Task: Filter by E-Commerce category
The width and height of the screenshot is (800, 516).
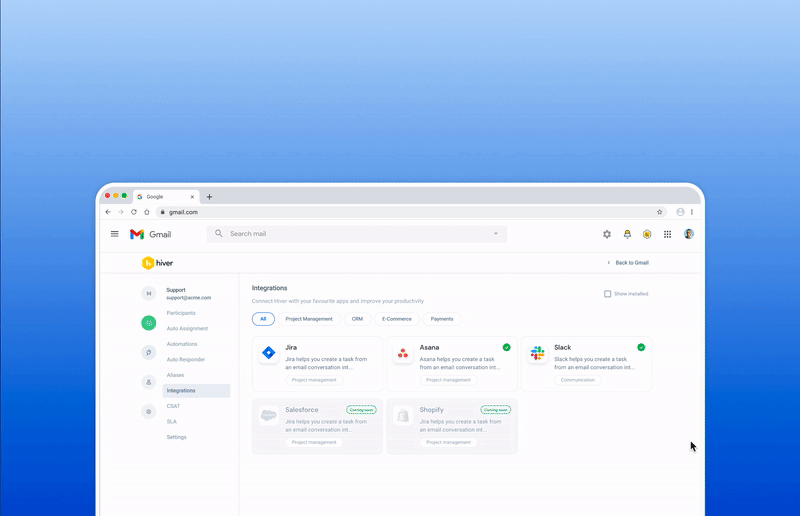Action: click(x=396, y=319)
